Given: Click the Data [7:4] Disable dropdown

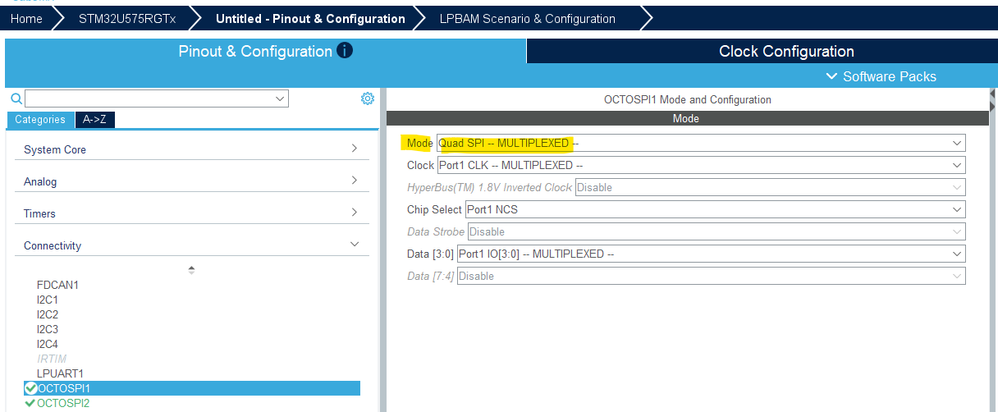Looking at the screenshot, I should click(711, 276).
